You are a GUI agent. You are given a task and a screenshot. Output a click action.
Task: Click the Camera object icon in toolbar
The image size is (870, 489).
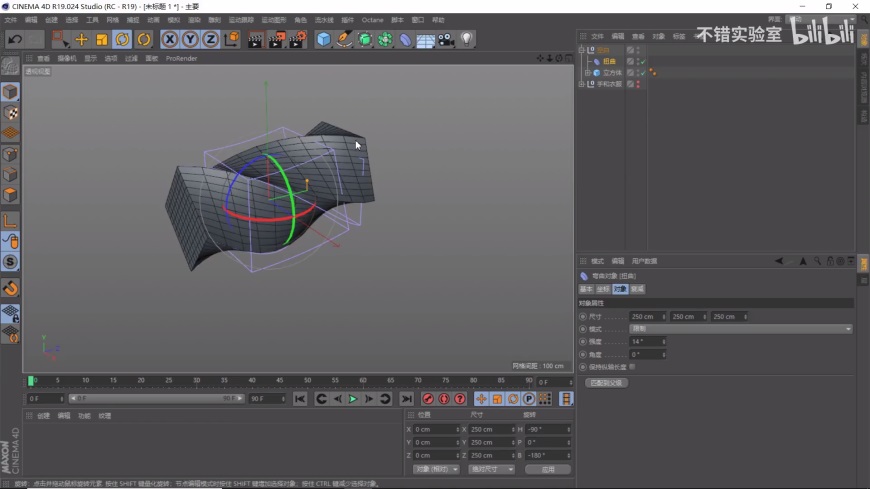446,39
